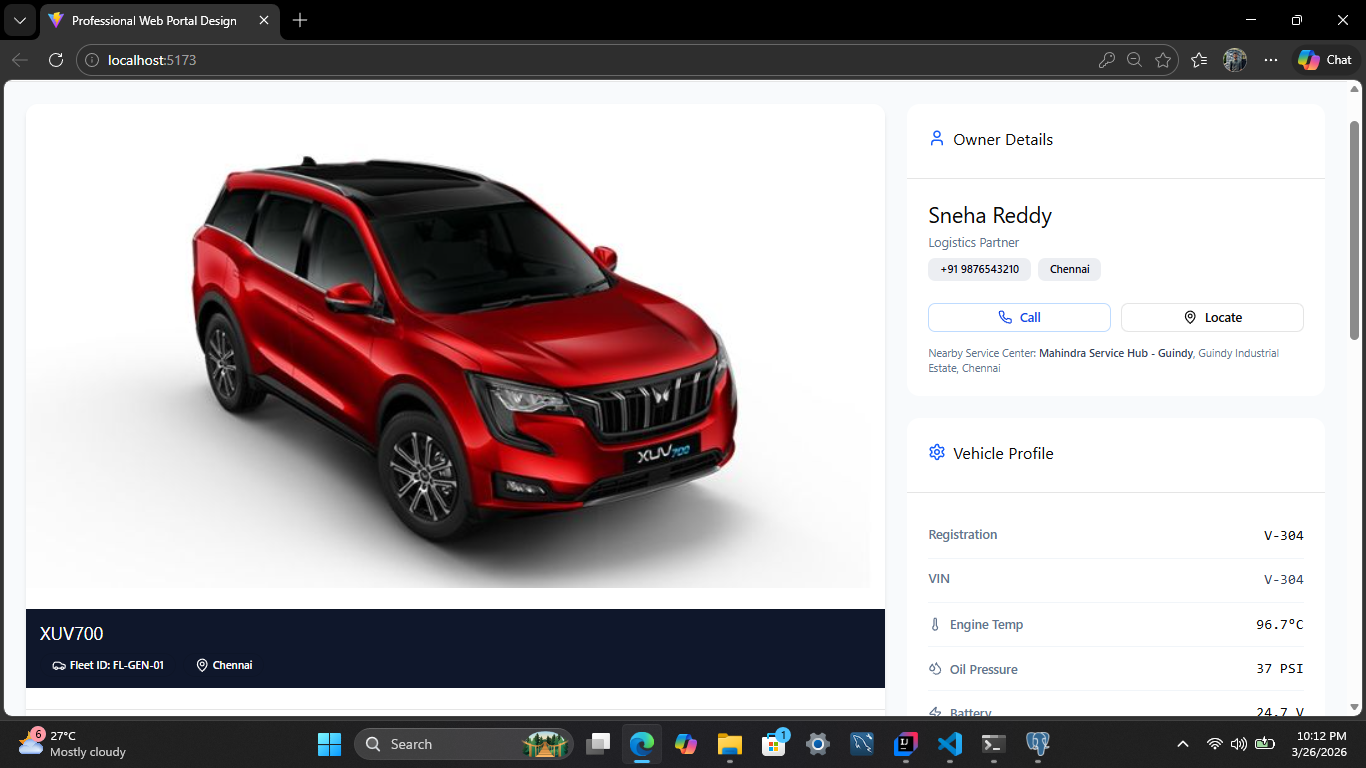The height and width of the screenshot is (768, 1366).
Task: Click the Oil Pressure droplet icon
Action: (x=935, y=669)
